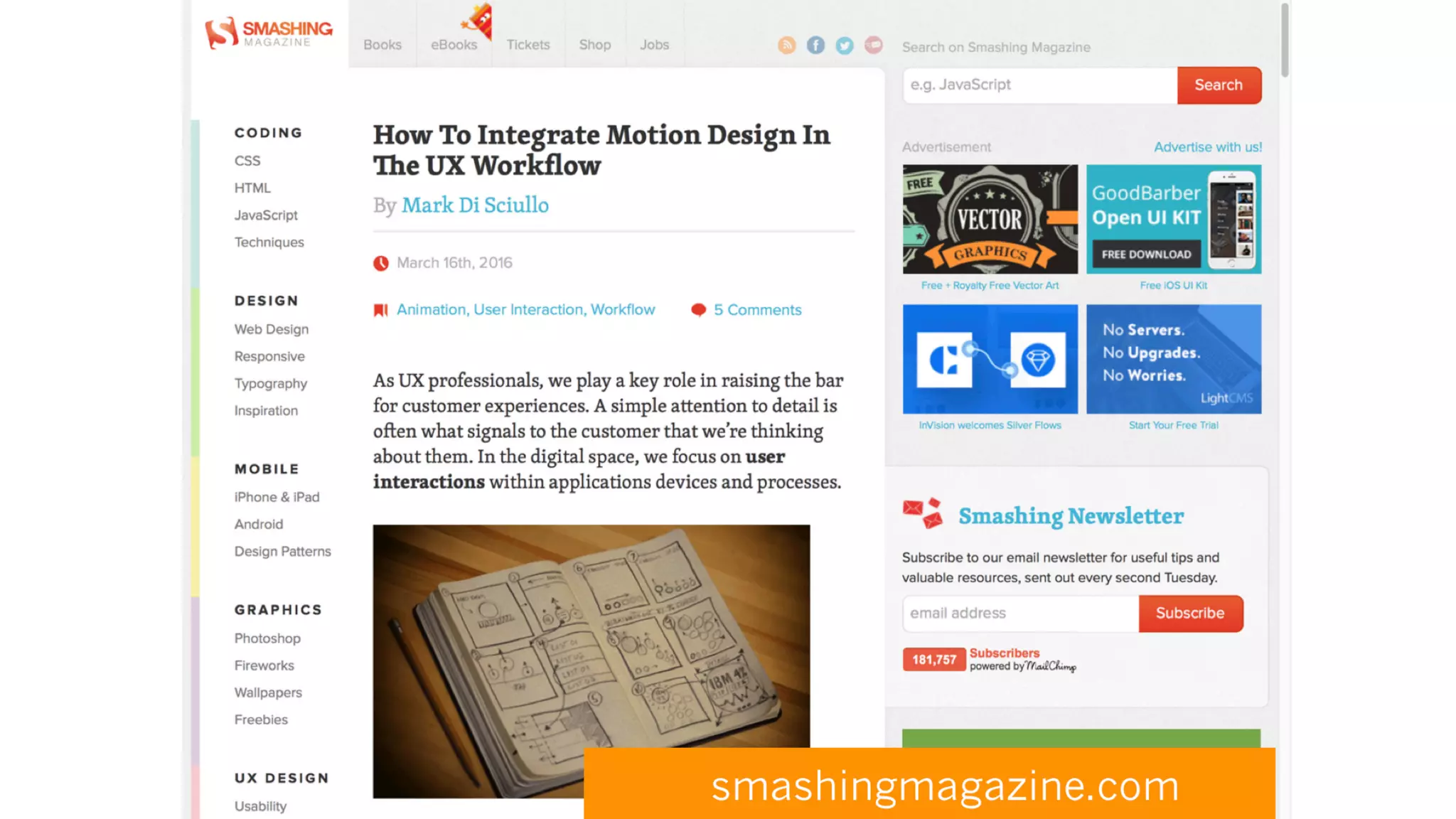Click the Smashing Magazine logo
The image size is (1456, 819).
click(269, 33)
